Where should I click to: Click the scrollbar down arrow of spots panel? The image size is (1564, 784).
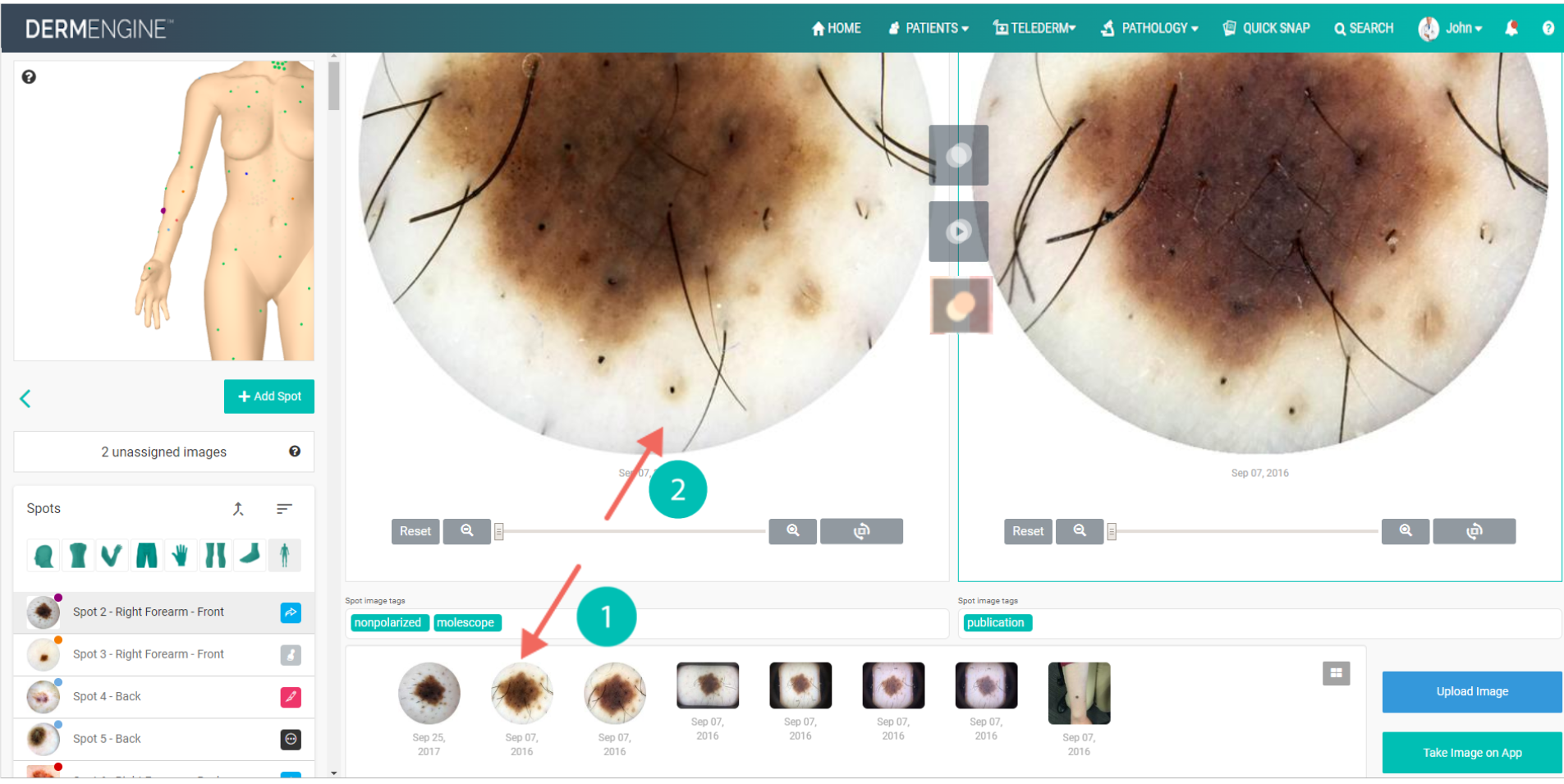(333, 773)
